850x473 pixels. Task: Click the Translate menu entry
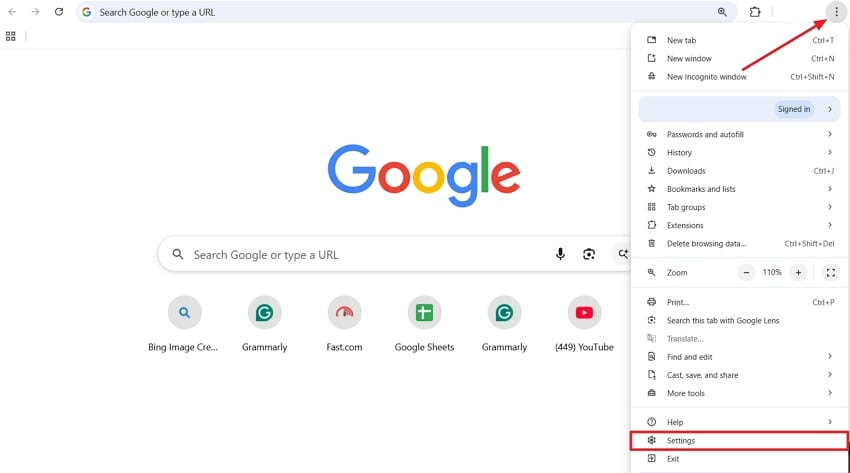(739, 339)
